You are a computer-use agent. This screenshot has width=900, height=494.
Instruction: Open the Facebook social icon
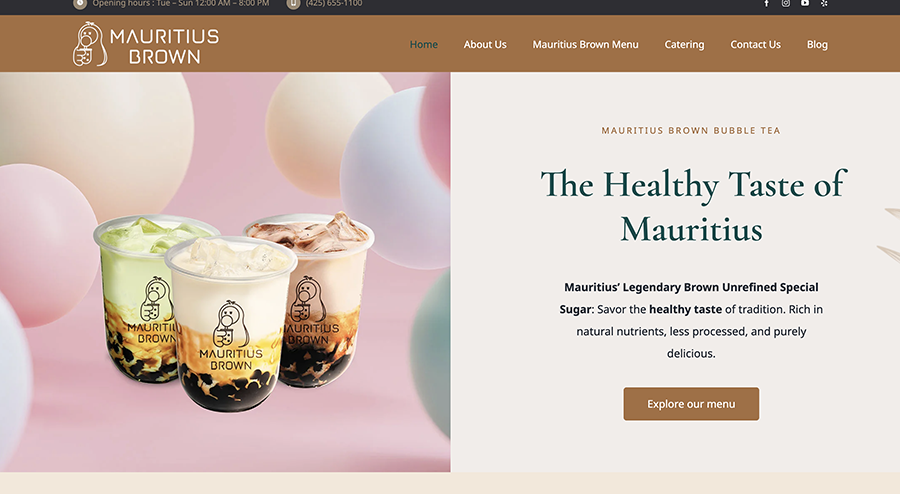[x=766, y=3]
